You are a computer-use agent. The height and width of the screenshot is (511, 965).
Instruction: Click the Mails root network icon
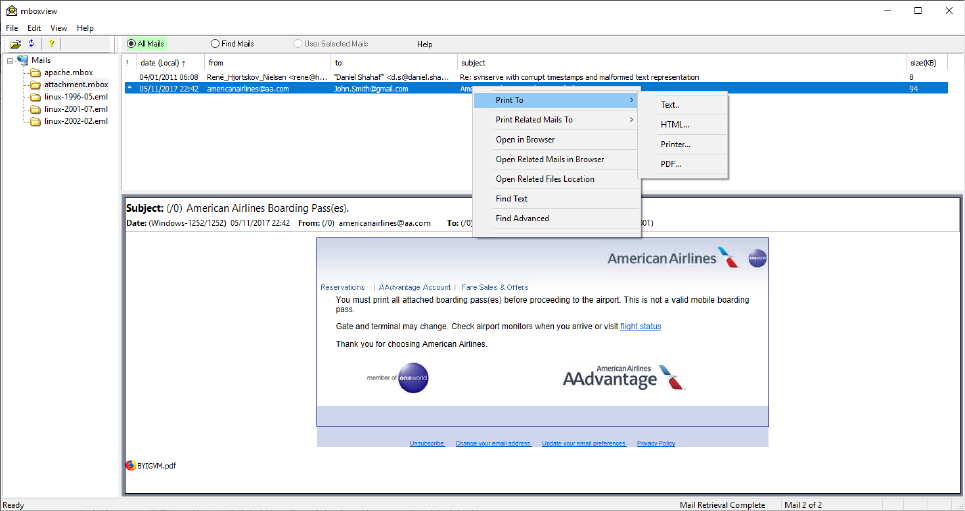tap(23, 60)
